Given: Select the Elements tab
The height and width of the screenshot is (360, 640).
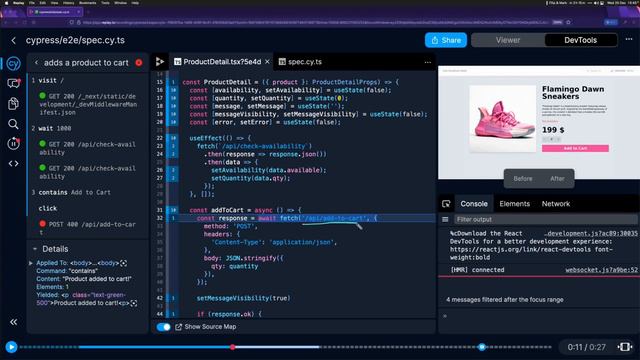Looking at the screenshot, I should pyautogui.click(x=514, y=204).
